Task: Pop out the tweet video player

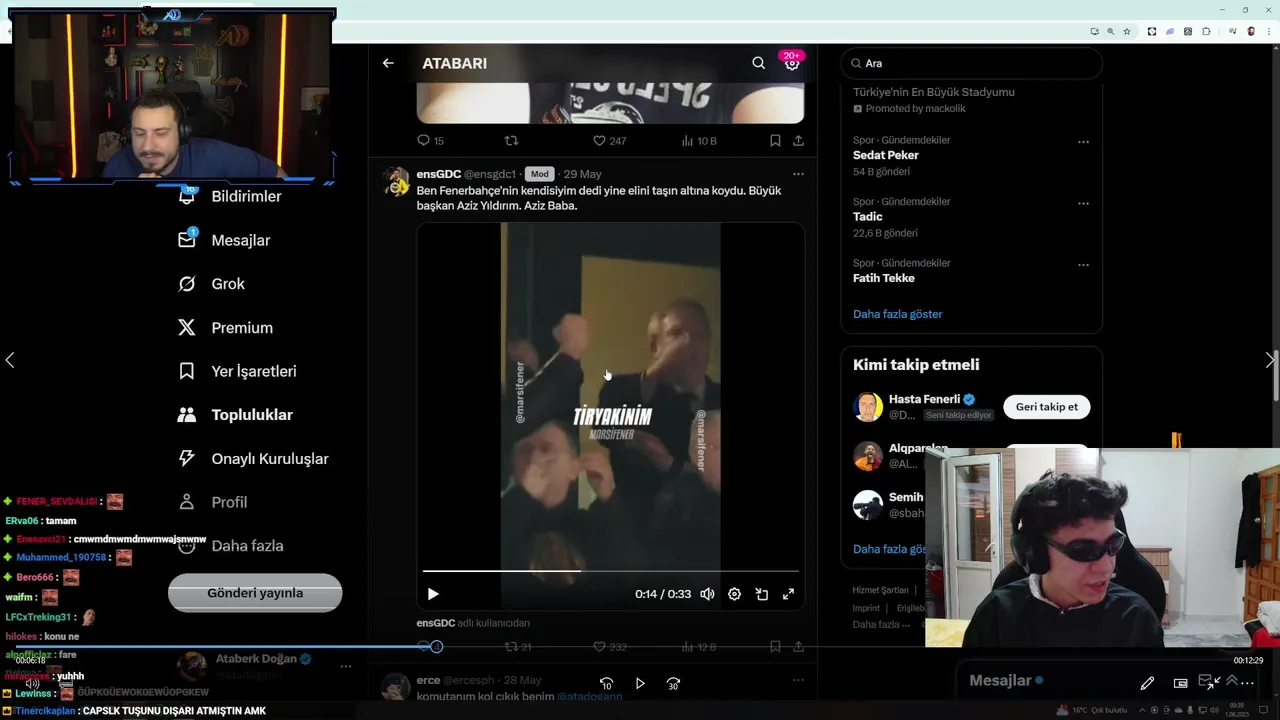Action: 761,594
